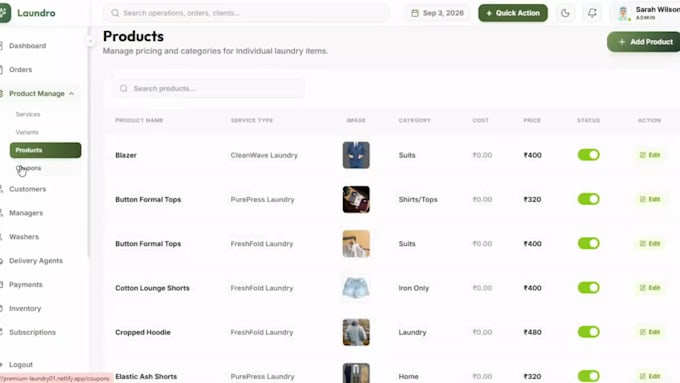The width and height of the screenshot is (680, 383).
Task: Edit the Elastic Ash Shorts product
Action: (650, 376)
